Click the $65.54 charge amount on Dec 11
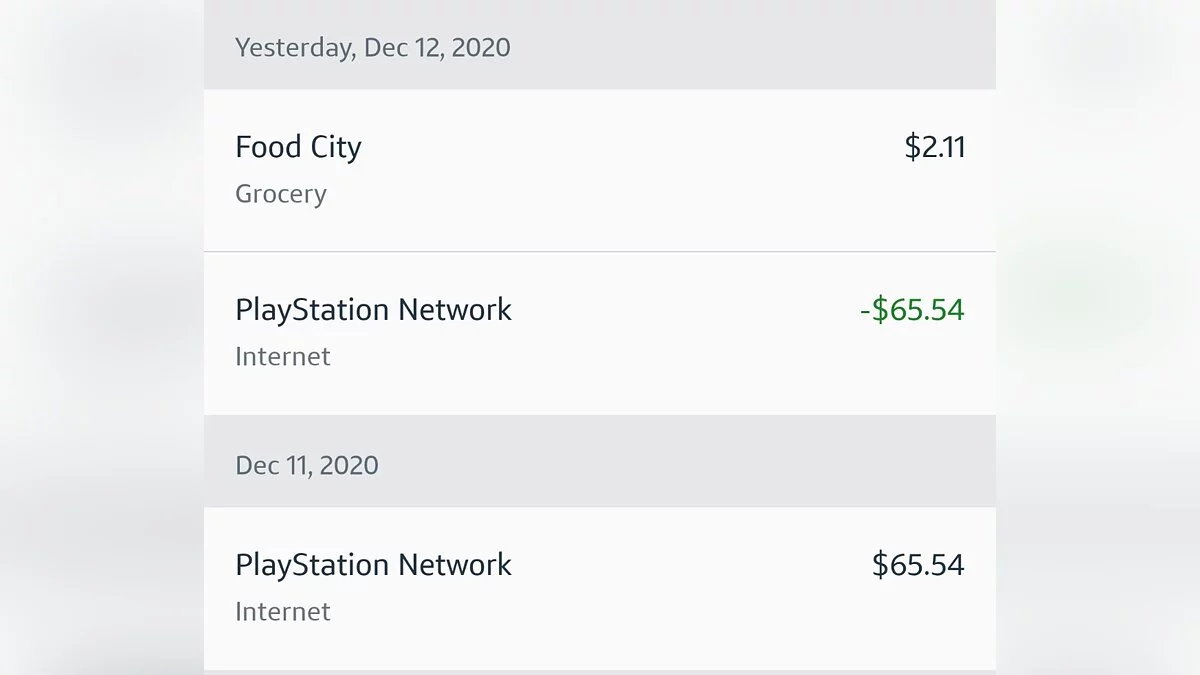 [x=918, y=564]
